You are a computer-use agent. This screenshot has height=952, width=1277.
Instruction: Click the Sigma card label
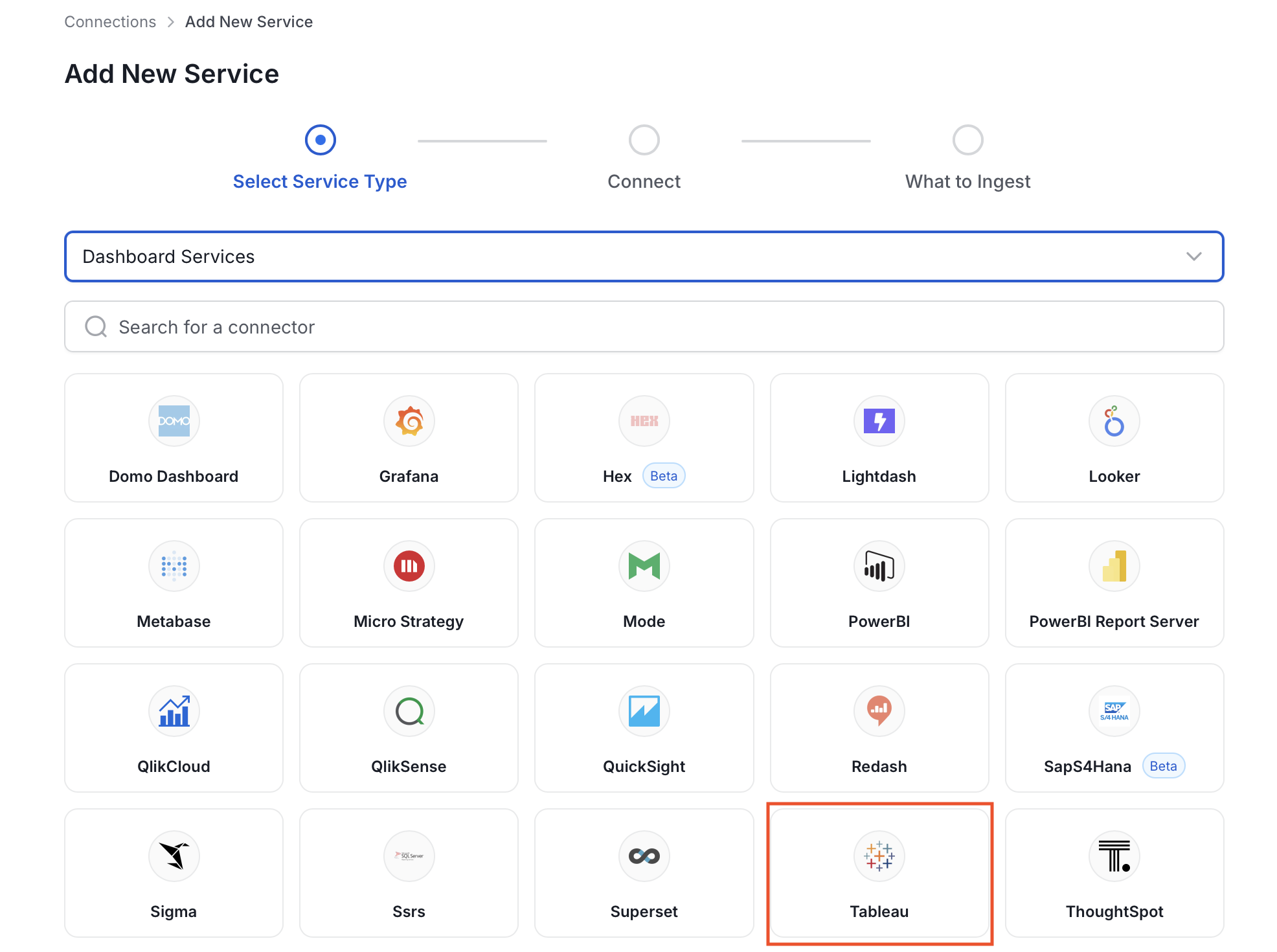tap(174, 911)
